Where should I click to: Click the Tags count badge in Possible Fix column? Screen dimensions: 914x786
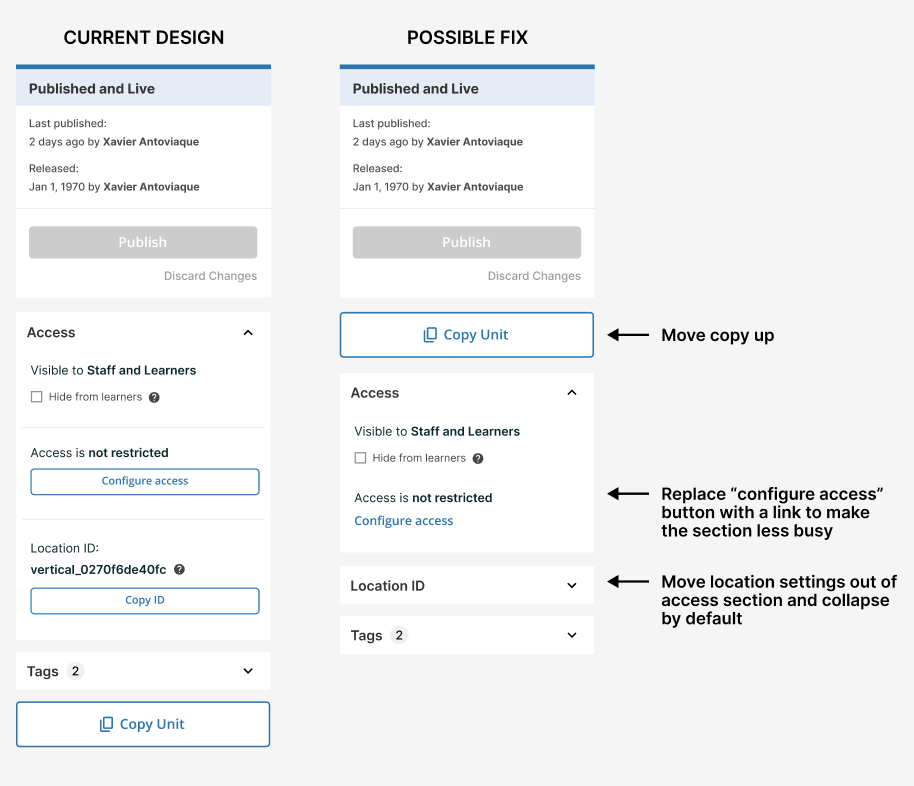pos(398,635)
